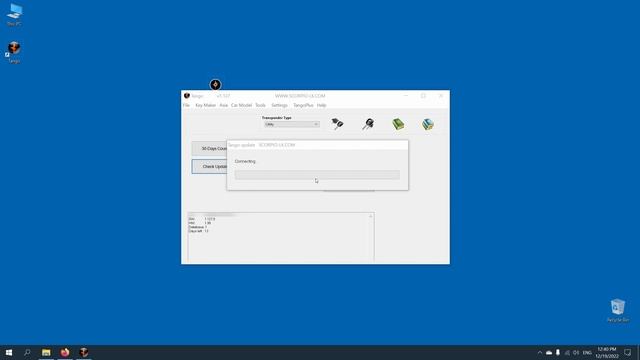The image size is (640, 360).
Task: Click the Check Update button
Action: [x=209, y=167]
